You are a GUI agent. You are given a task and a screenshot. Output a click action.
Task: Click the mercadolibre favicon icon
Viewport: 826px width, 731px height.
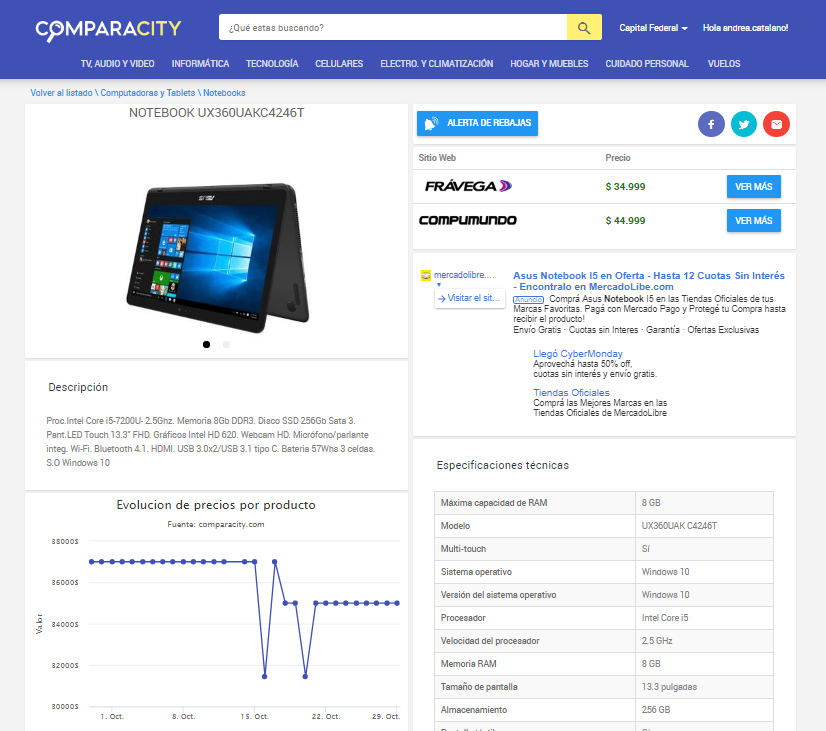(x=426, y=275)
